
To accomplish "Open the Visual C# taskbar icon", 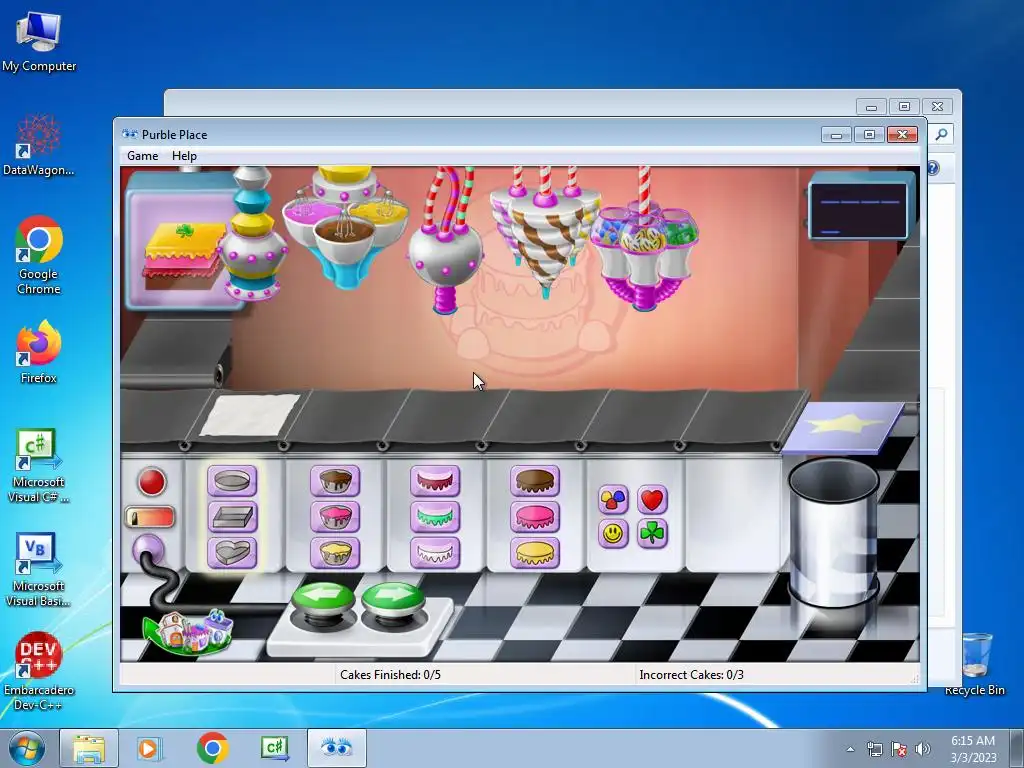I will point(275,748).
